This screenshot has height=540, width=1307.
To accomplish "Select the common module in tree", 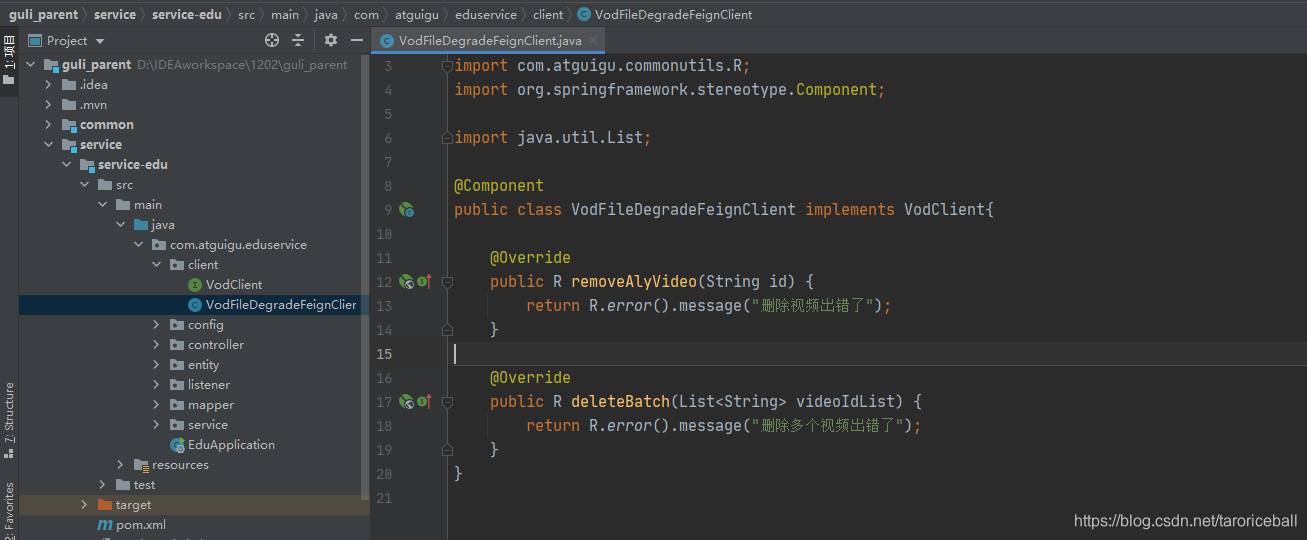I will tap(98, 125).
